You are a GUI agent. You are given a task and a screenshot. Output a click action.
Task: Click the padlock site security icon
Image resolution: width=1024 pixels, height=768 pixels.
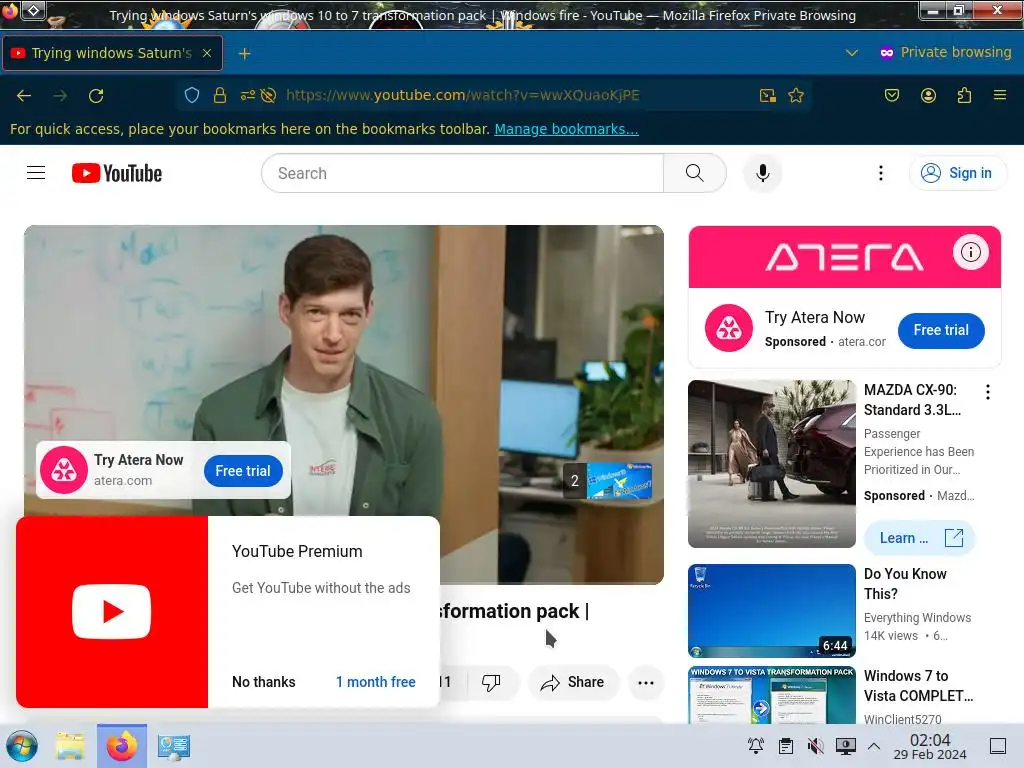pyautogui.click(x=220, y=95)
